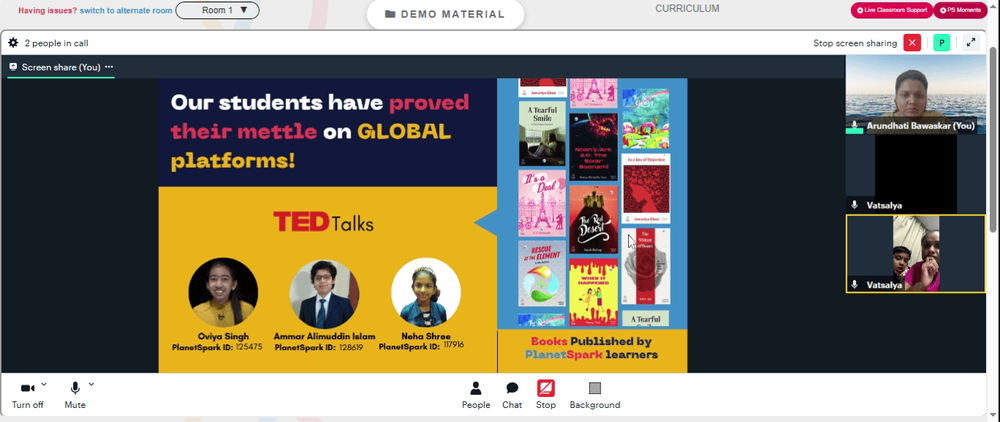Click PS Moments button
This screenshot has width=1000, height=422.
pos(960,10)
